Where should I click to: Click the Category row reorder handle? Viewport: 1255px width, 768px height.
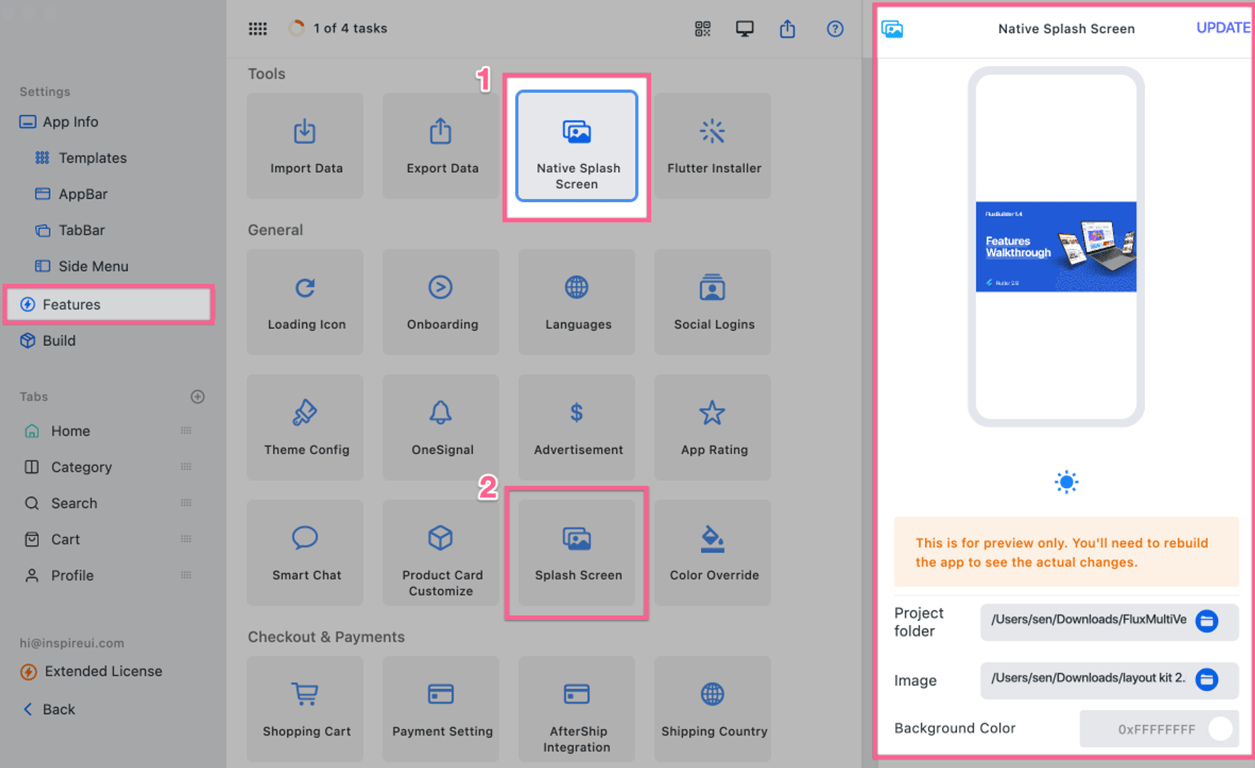tap(186, 467)
